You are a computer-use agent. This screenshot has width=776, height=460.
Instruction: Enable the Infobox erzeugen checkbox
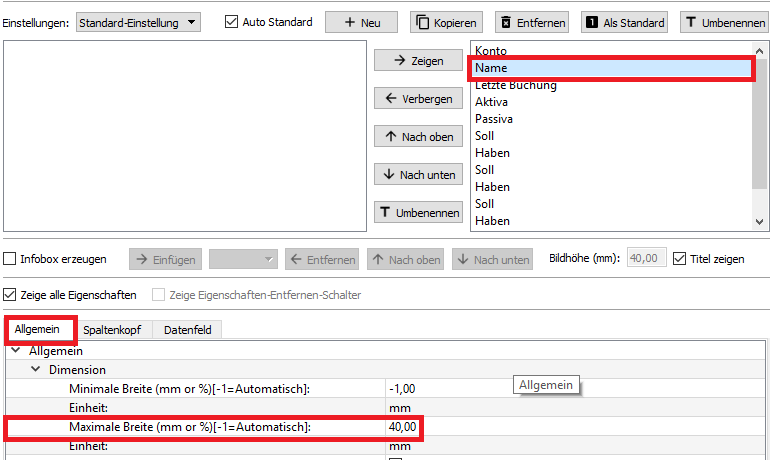[11, 259]
